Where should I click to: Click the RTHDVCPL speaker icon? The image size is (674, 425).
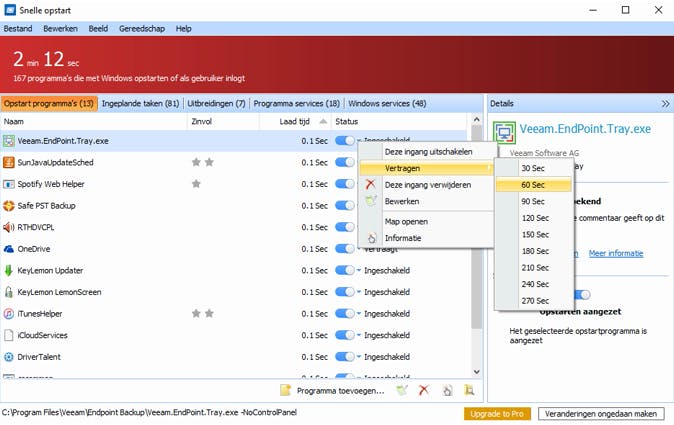9,227
